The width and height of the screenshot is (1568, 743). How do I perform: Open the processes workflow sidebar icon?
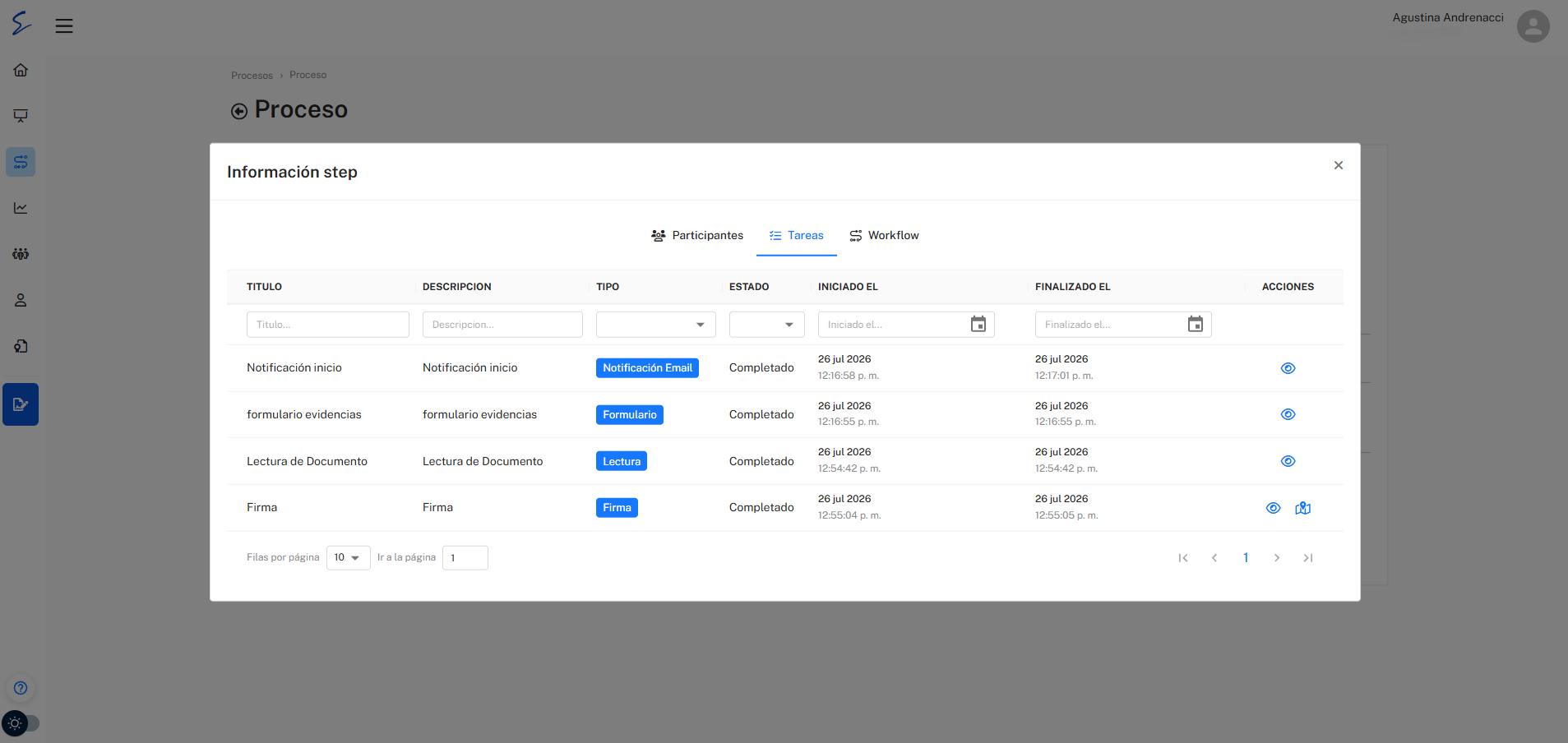[x=21, y=162]
